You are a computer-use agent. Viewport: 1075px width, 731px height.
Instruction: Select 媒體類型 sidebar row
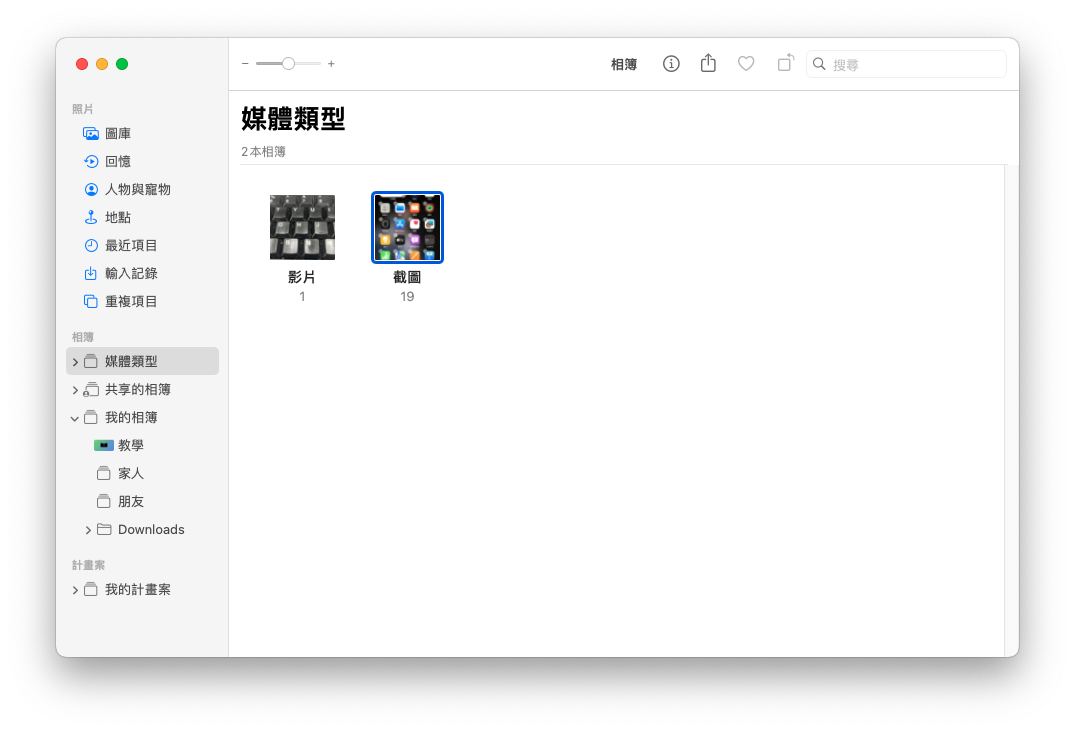(x=142, y=361)
